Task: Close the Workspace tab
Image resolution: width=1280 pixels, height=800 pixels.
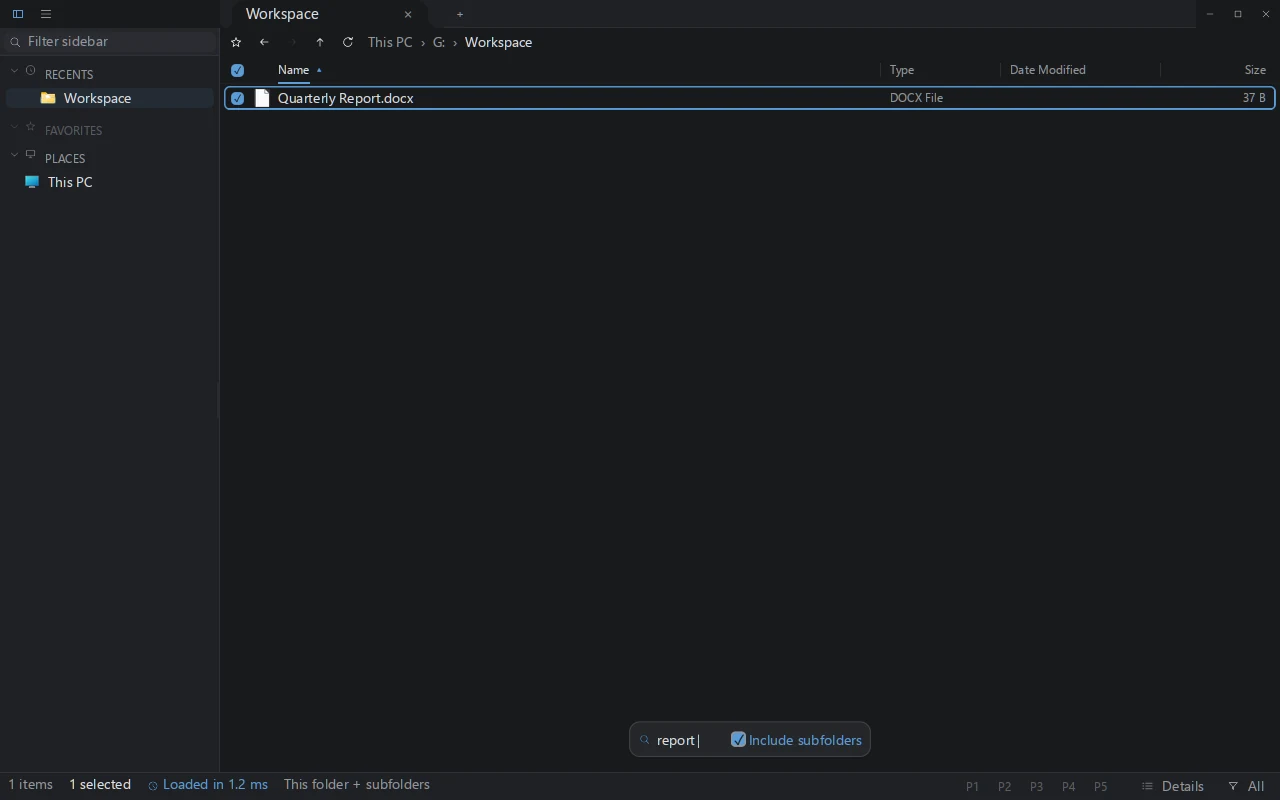Action: tap(408, 14)
